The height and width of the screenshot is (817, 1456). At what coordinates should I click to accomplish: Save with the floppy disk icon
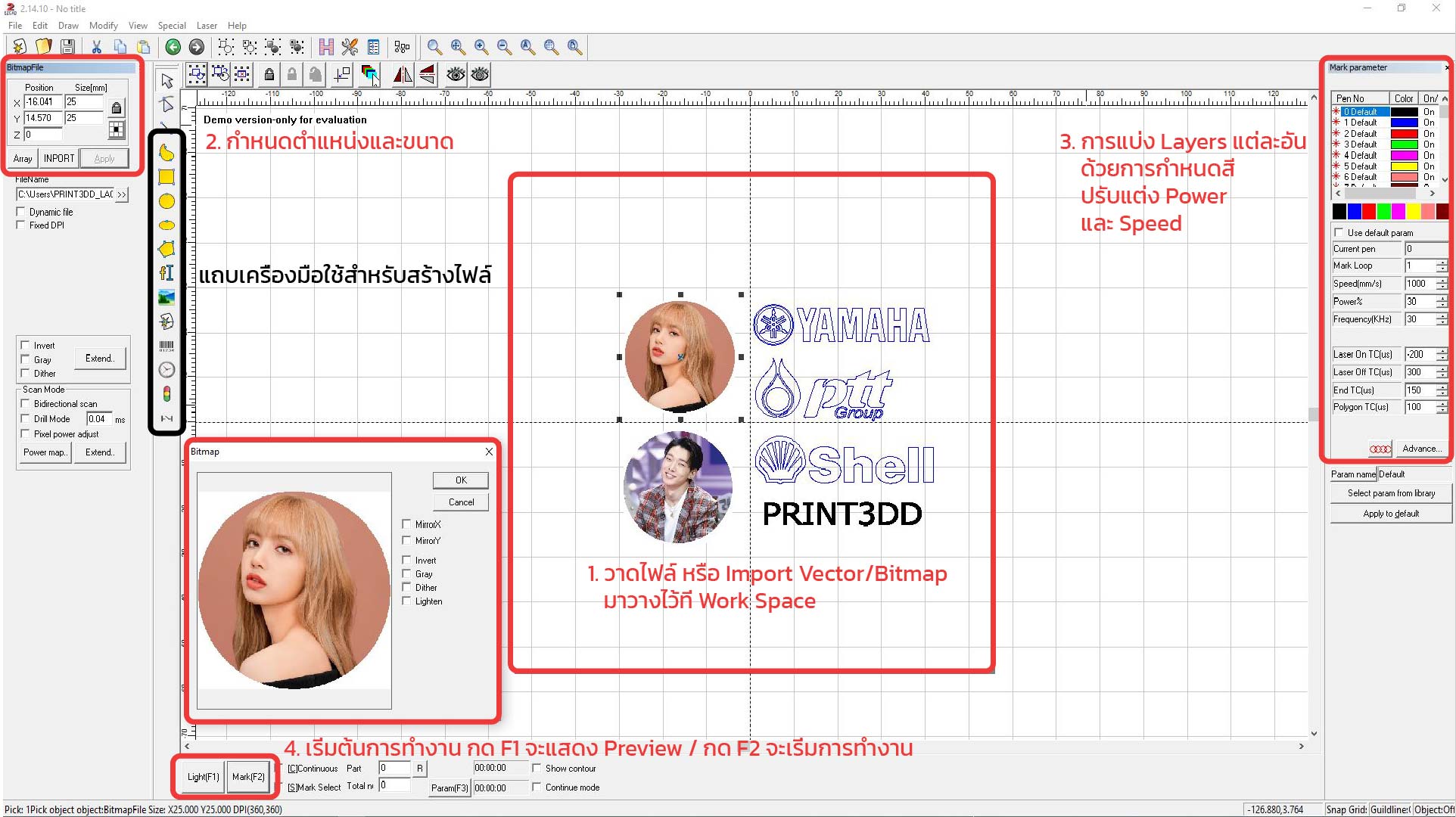[67, 47]
